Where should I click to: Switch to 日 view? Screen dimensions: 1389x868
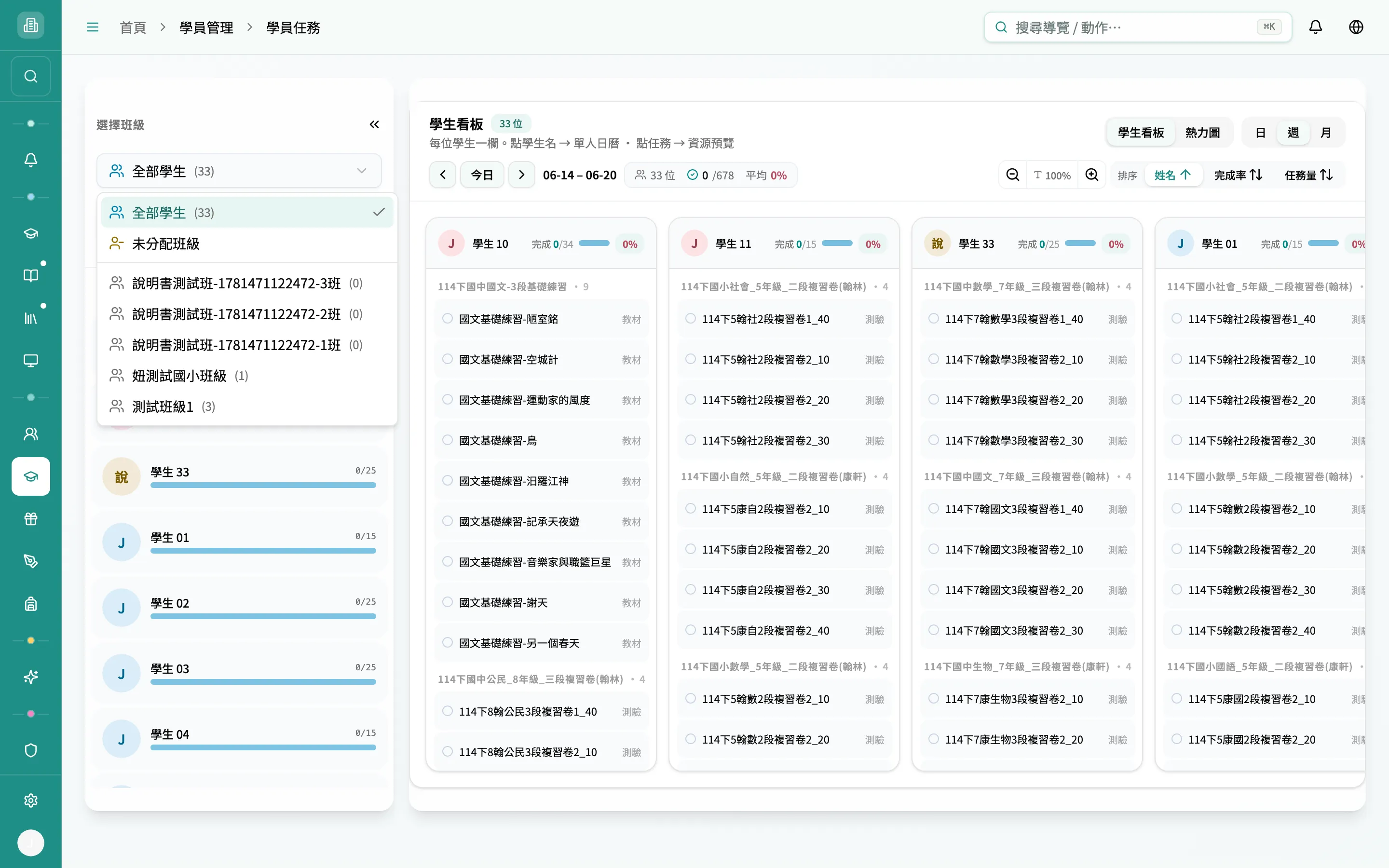(1260, 133)
